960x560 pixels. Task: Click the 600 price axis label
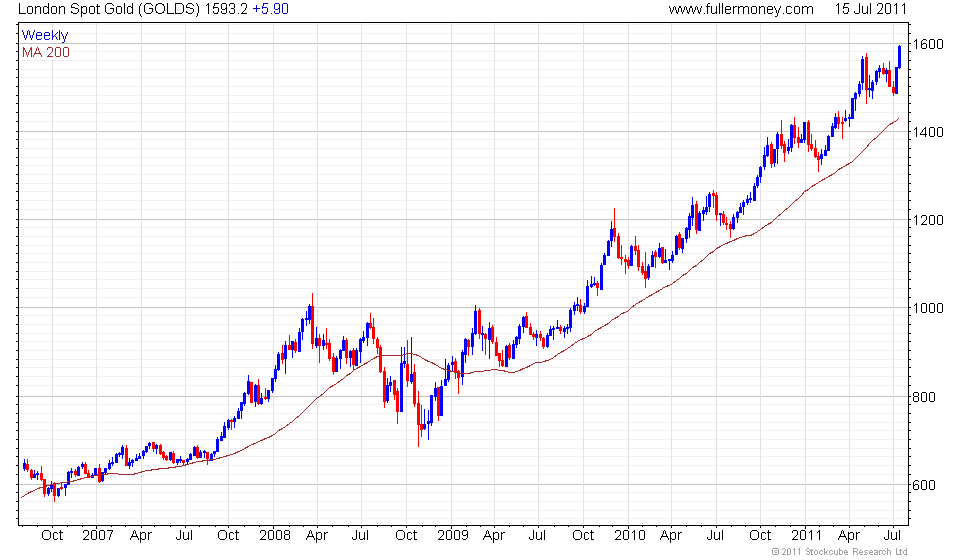(924, 485)
